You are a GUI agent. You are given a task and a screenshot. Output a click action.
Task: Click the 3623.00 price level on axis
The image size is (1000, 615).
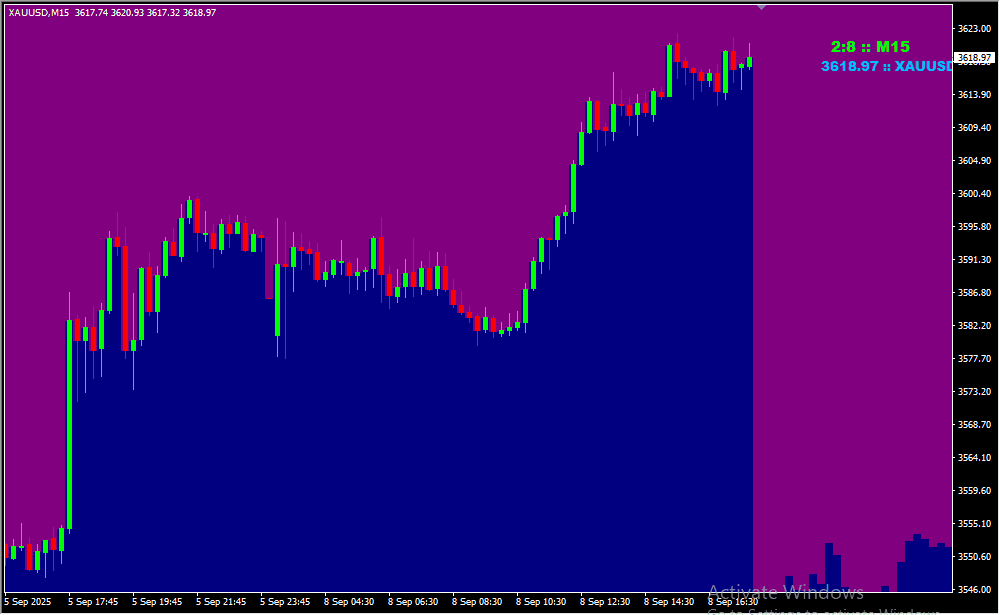coord(973,29)
